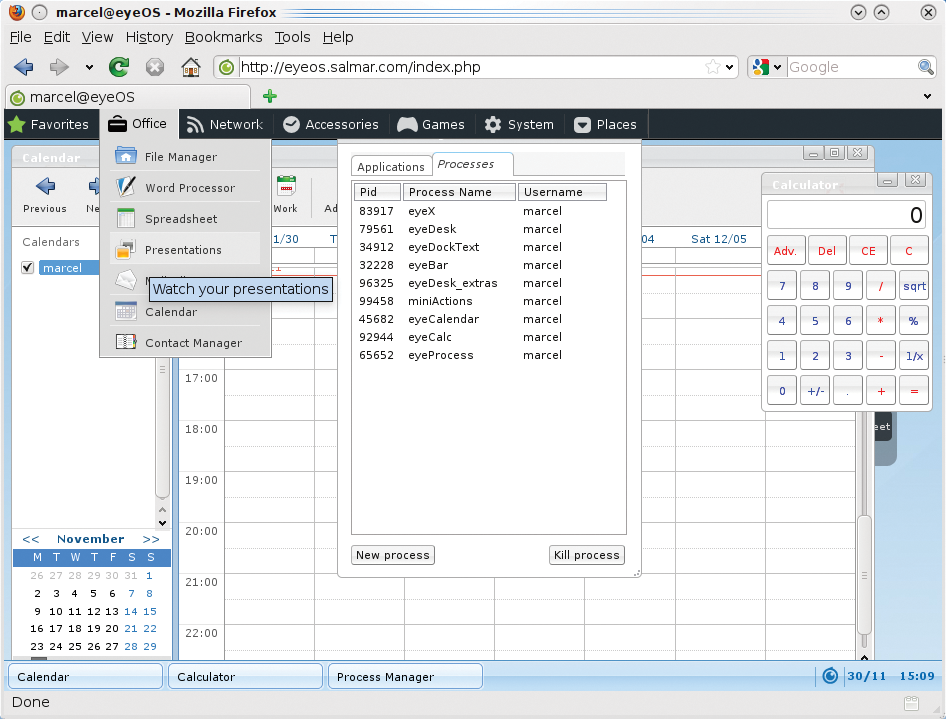Open the list all tabs dropdown

pos(927,97)
